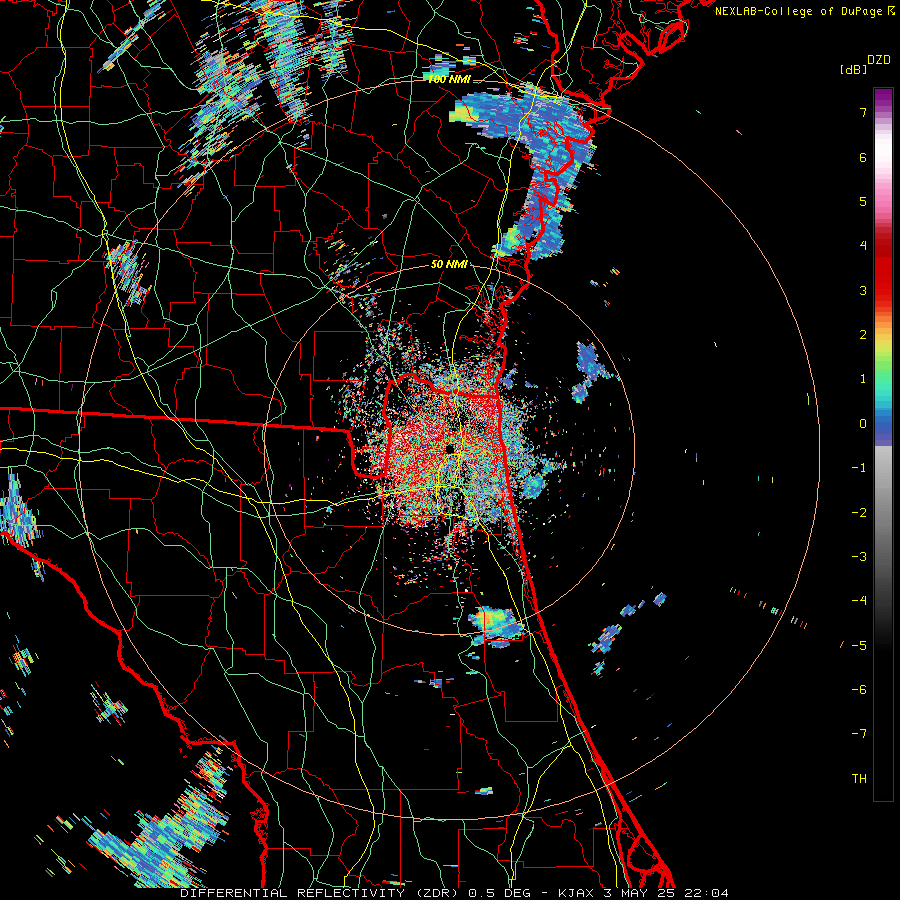
Task: Click the -3 value on the scale
Action: pos(859,557)
